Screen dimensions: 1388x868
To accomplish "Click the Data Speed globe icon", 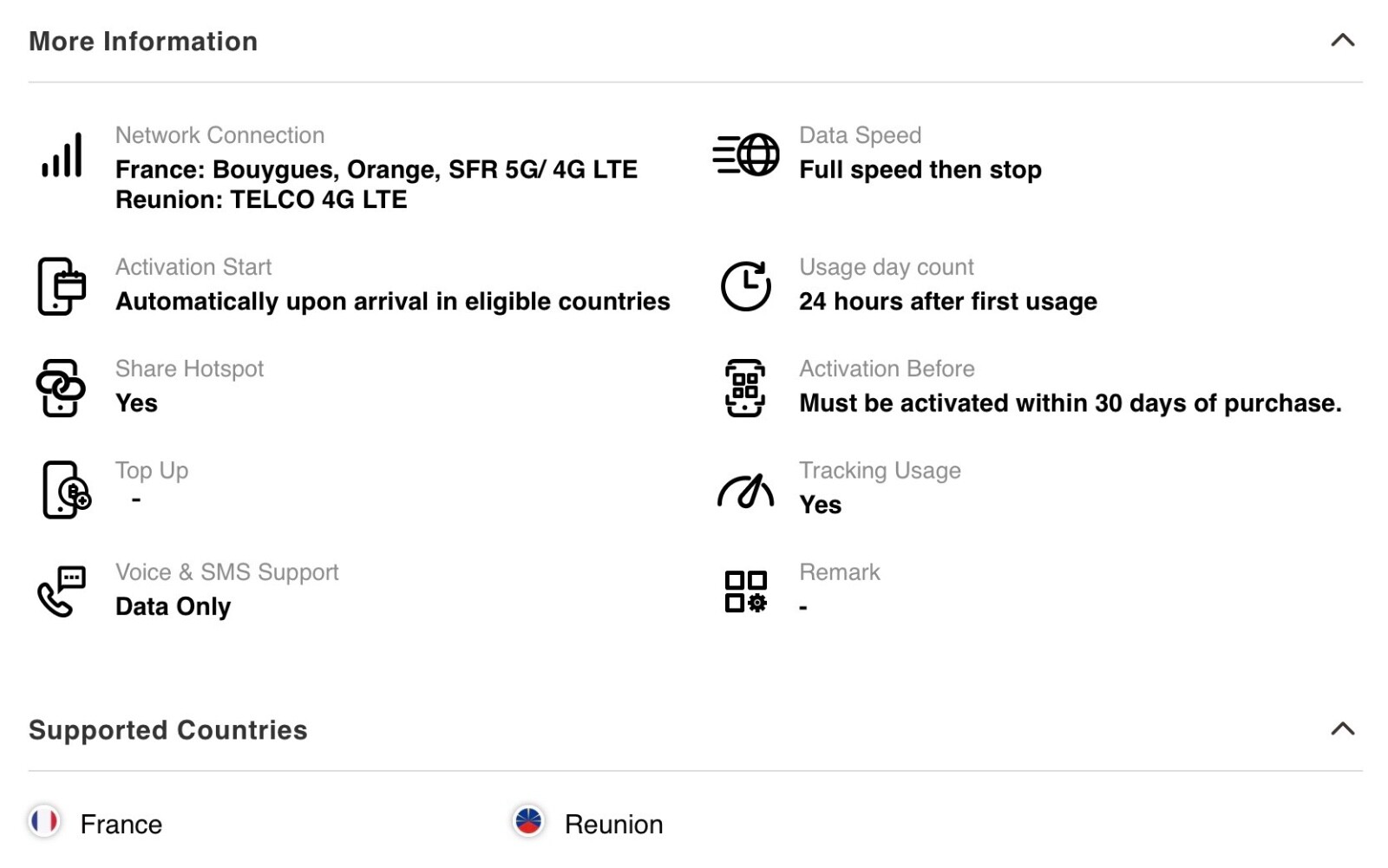I will coord(745,155).
